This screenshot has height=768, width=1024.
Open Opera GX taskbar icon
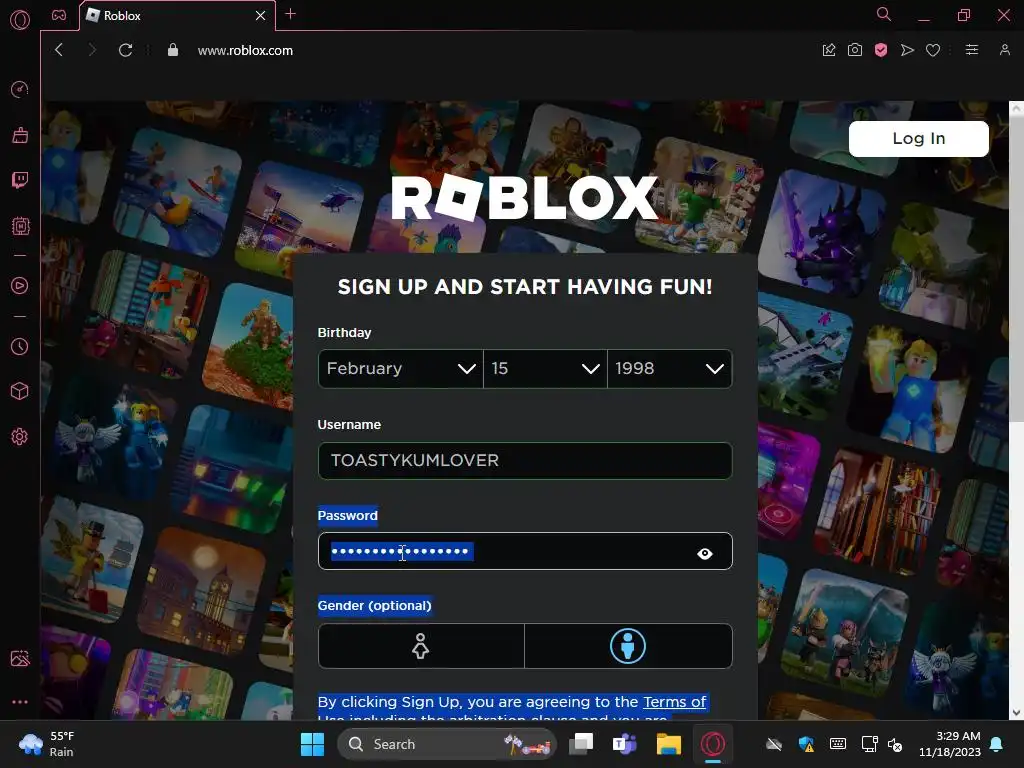[712, 744]
